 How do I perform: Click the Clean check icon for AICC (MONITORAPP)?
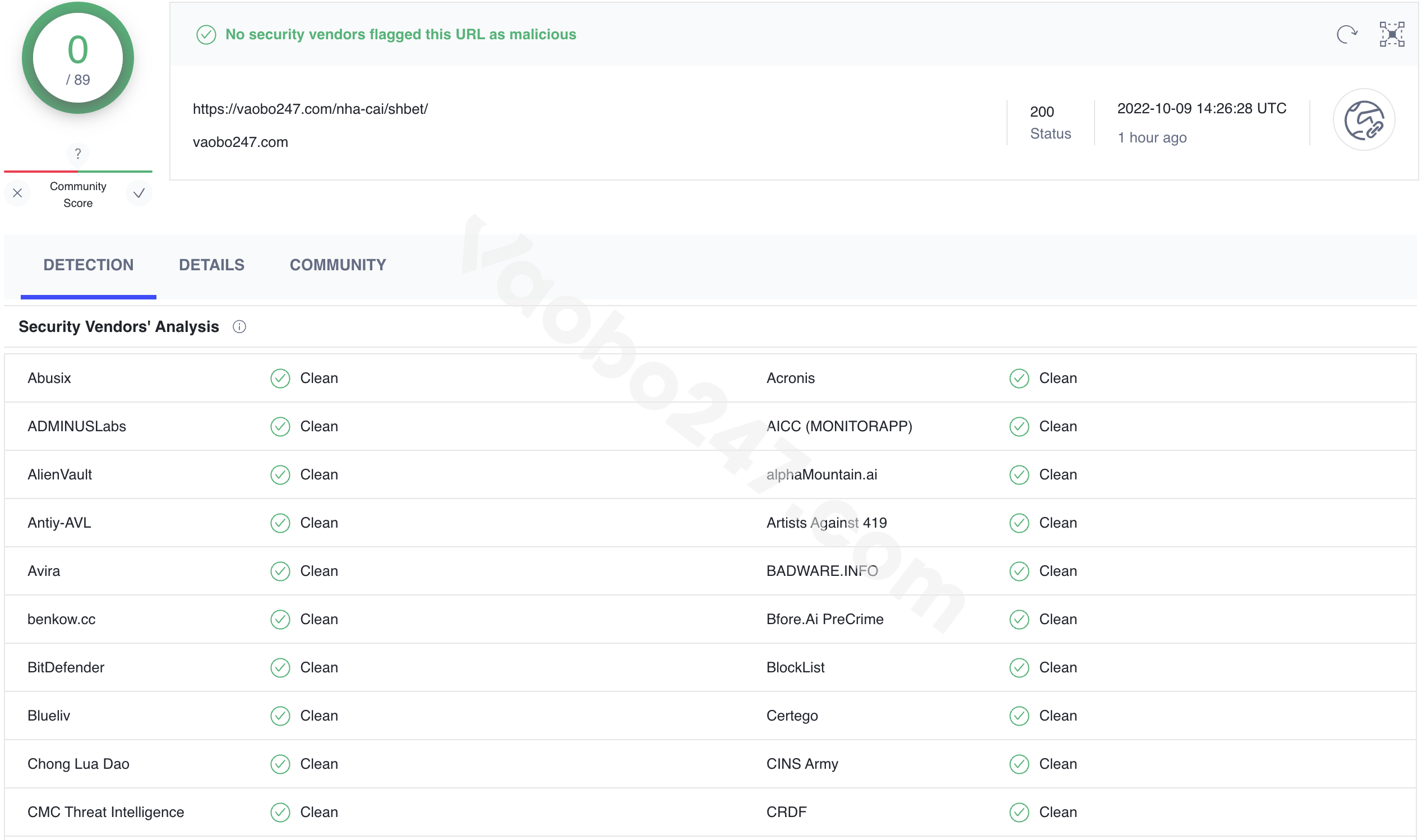tap(1019, 426)
